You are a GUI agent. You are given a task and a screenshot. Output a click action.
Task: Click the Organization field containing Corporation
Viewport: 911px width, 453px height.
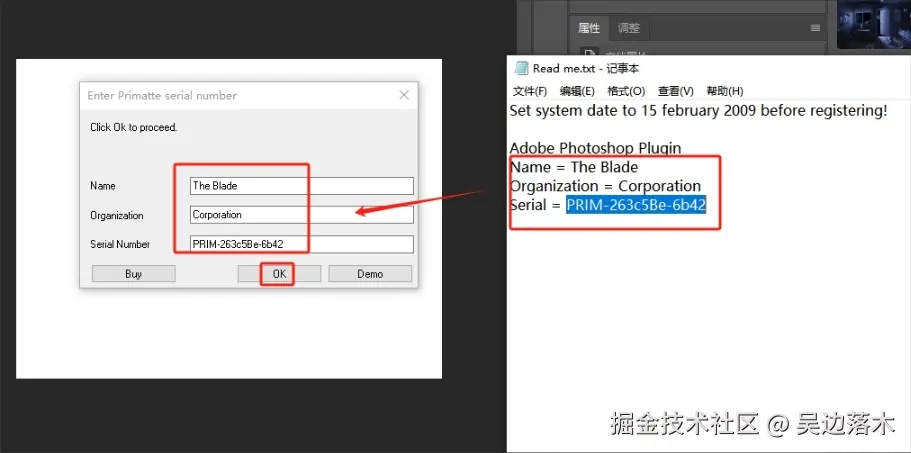pyautogui.click(x=302, y=215)
